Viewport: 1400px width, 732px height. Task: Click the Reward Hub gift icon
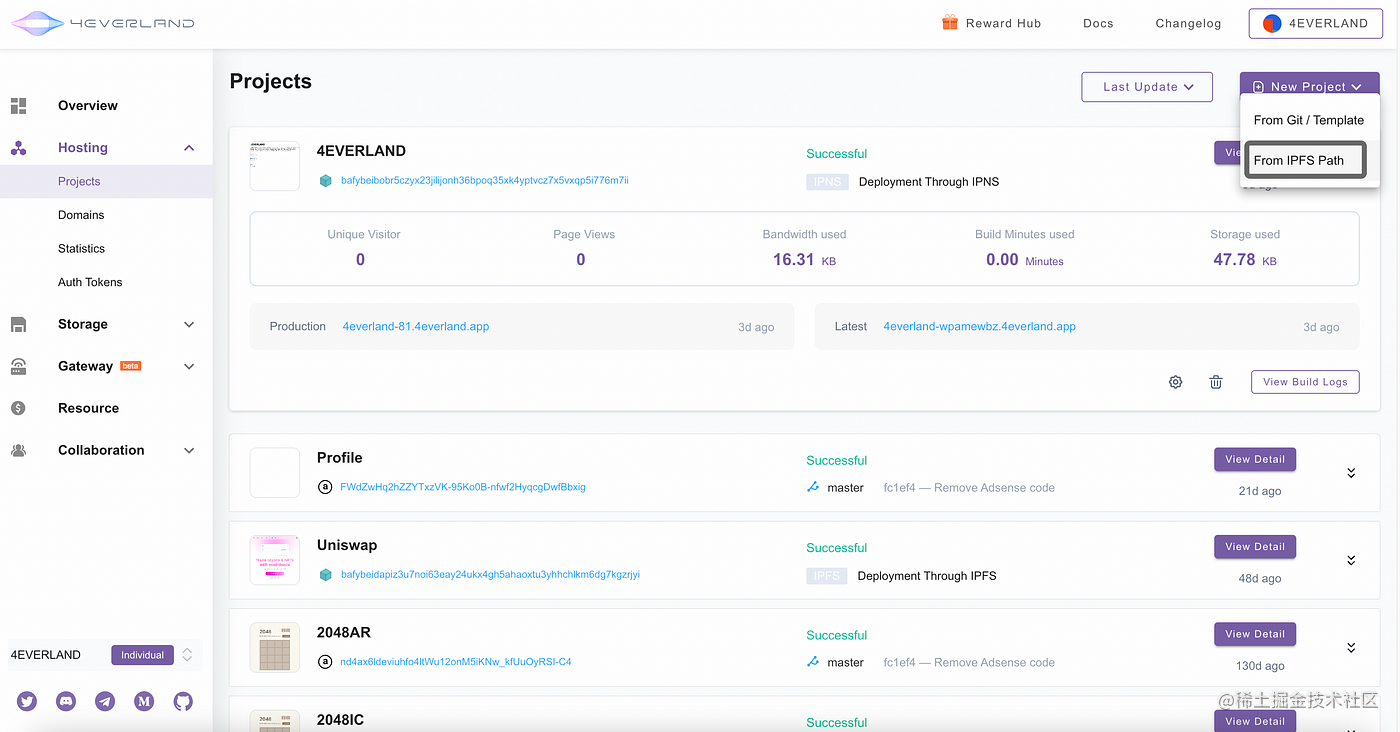(x=950, y=22)
